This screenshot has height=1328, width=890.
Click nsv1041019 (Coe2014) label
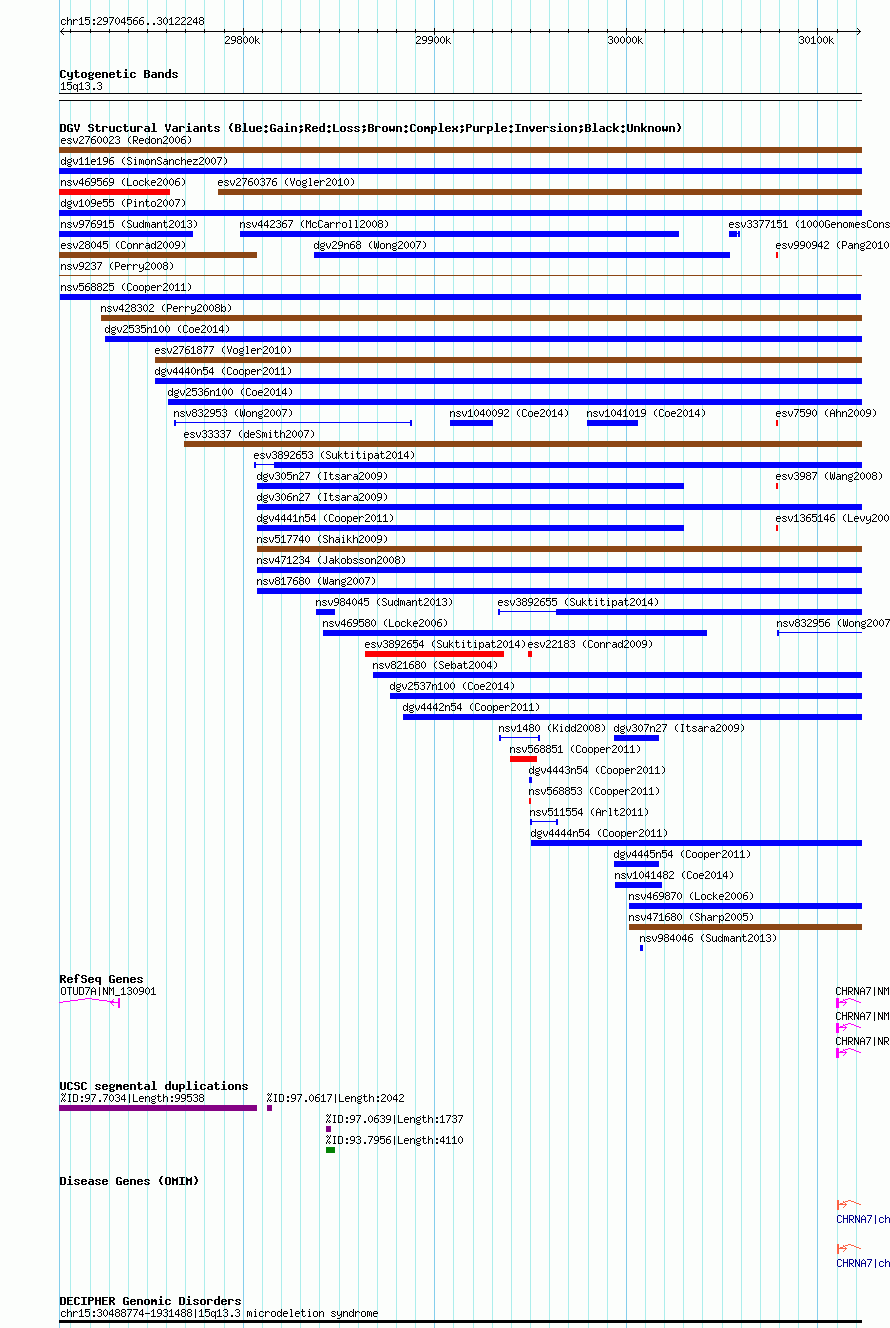646,413
